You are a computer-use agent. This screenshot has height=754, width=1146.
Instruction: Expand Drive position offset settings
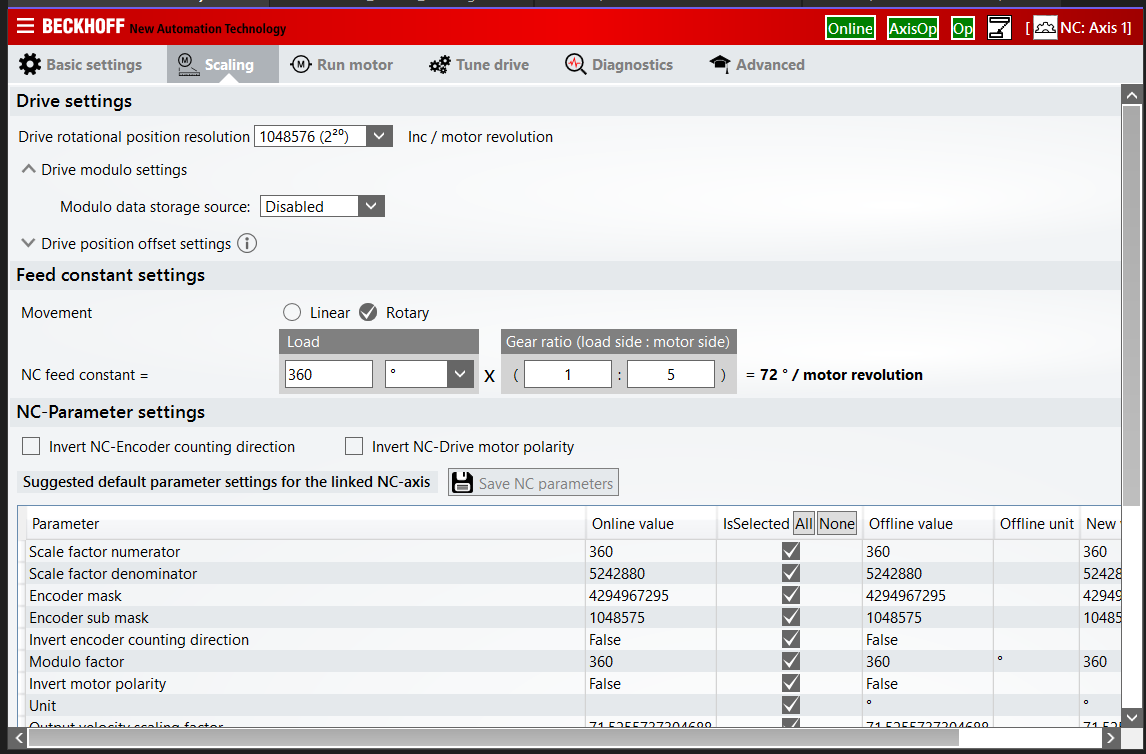pos(29,243)
